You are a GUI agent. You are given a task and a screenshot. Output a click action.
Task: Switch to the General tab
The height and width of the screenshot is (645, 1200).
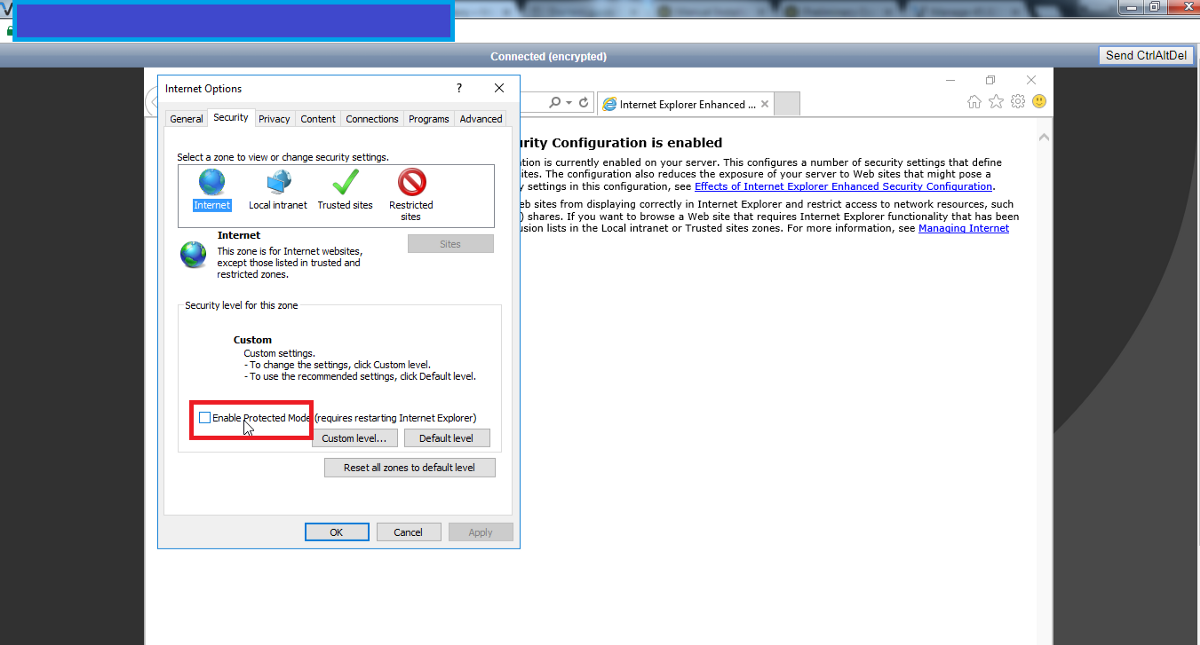(x=186, y=119)
